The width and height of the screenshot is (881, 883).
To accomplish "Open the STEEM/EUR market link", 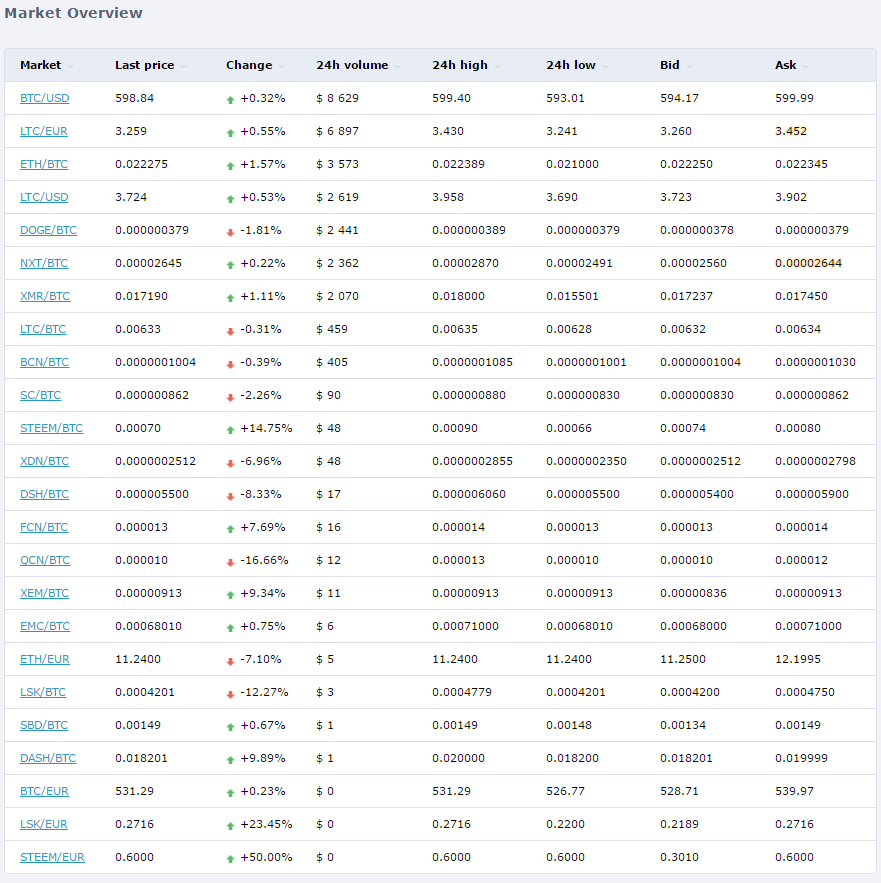I will coord(52,858).
